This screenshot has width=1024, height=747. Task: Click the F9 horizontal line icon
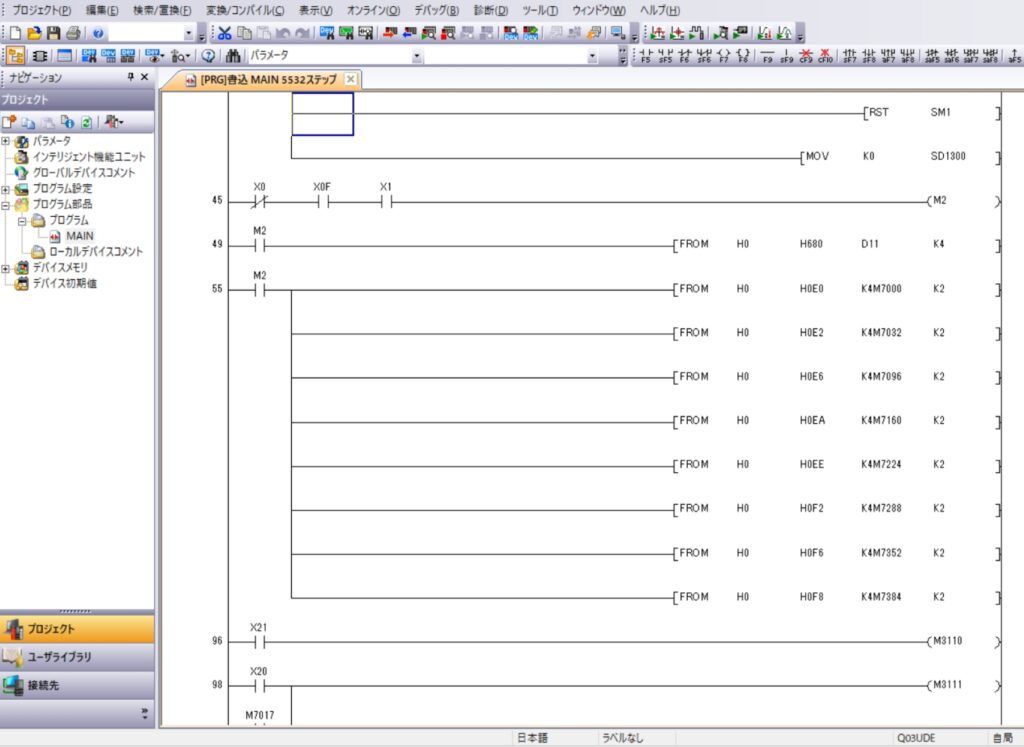(x=767, y=56)
